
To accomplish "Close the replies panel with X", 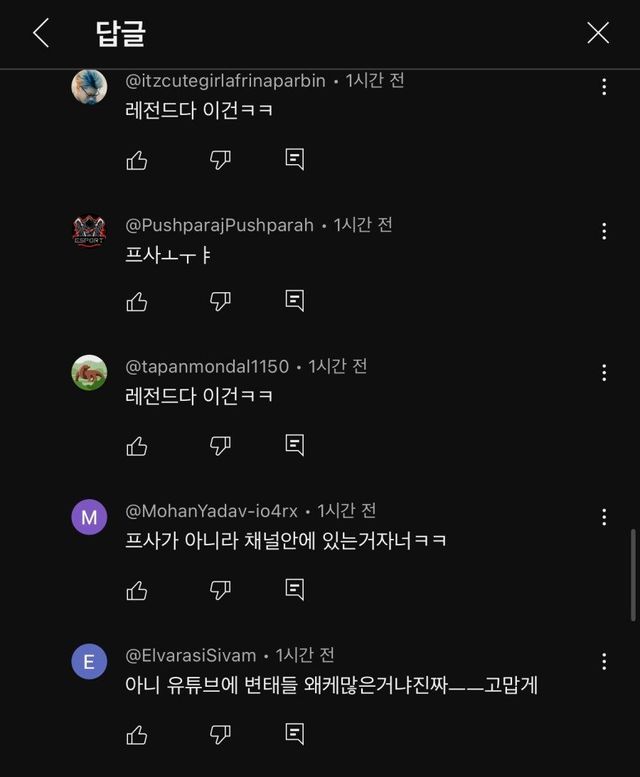I will [x=598, y=33].
